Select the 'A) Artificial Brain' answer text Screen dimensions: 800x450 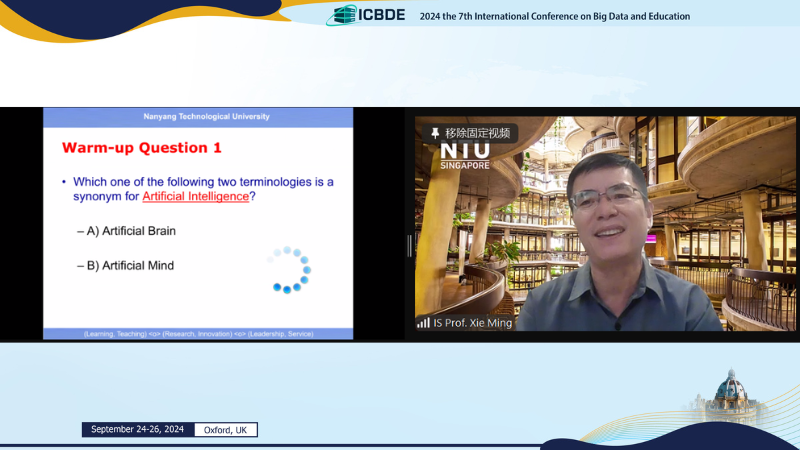pos(131,231)
